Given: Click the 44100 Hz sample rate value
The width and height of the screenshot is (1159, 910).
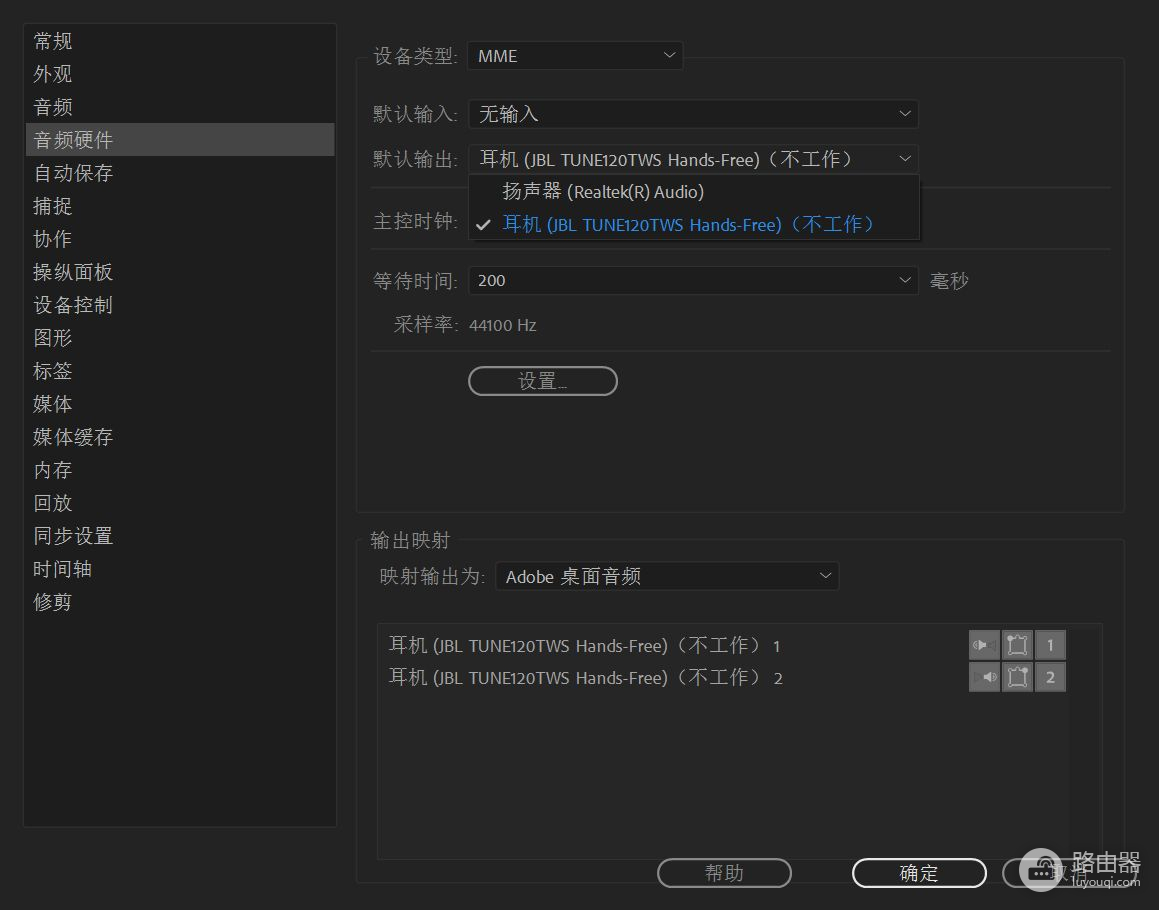Looking at the screenshot, I should pos(503,325).
